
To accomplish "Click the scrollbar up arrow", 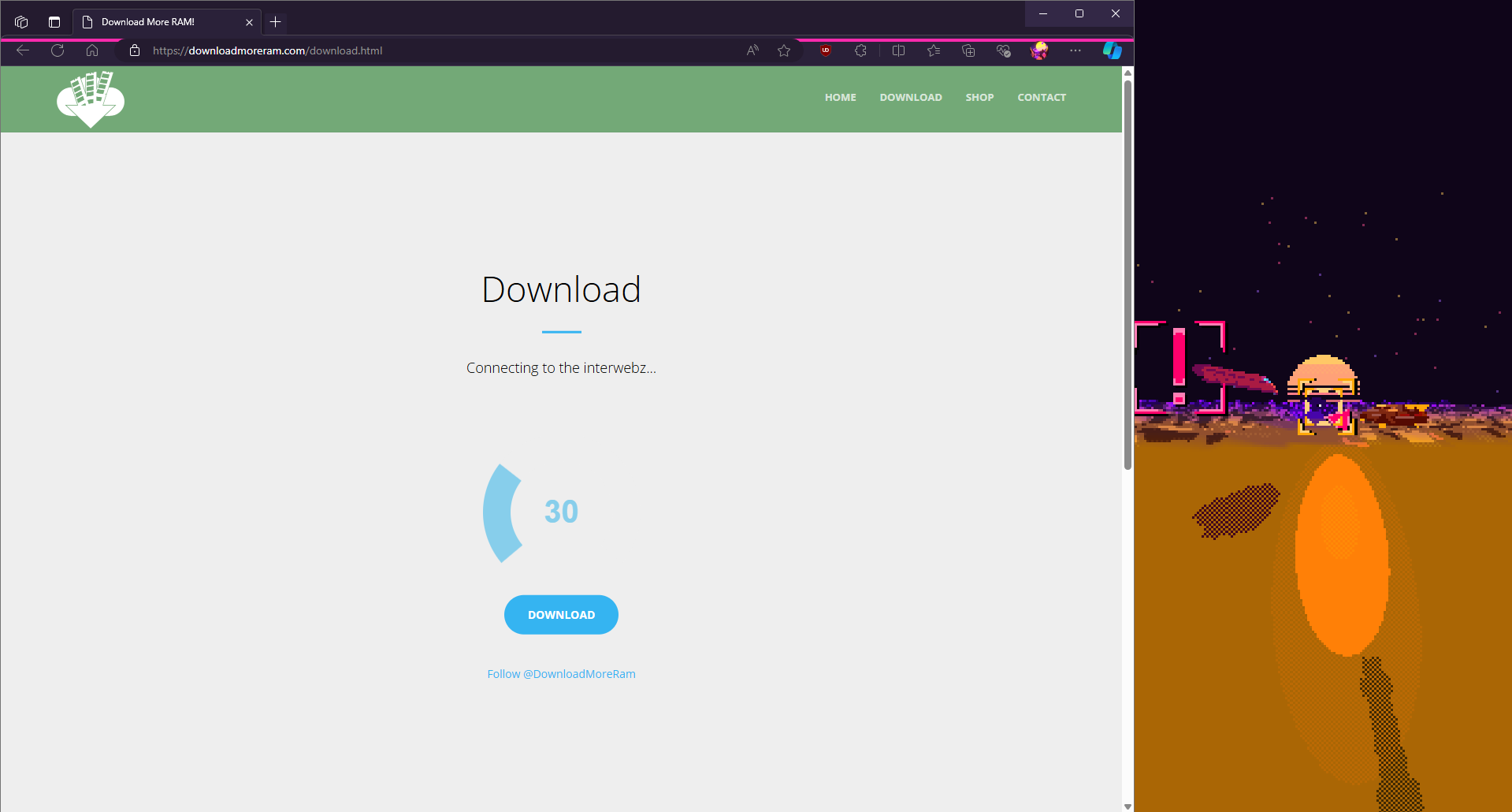I will tap(1127, 73).
